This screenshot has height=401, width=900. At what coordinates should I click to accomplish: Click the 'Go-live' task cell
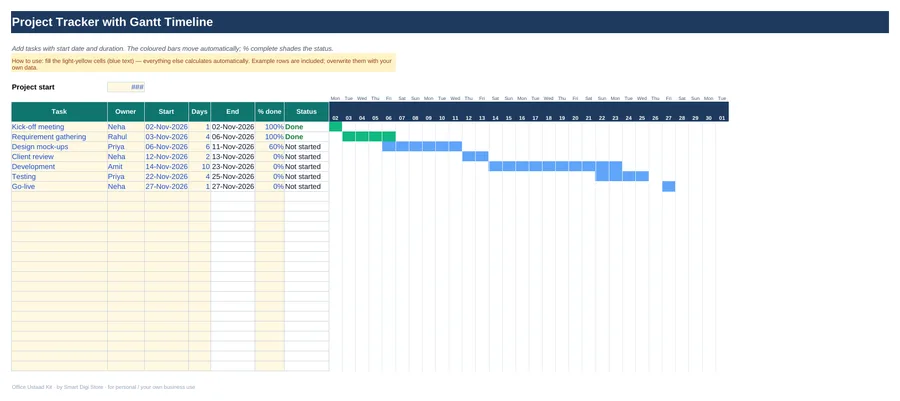point(59,186)
